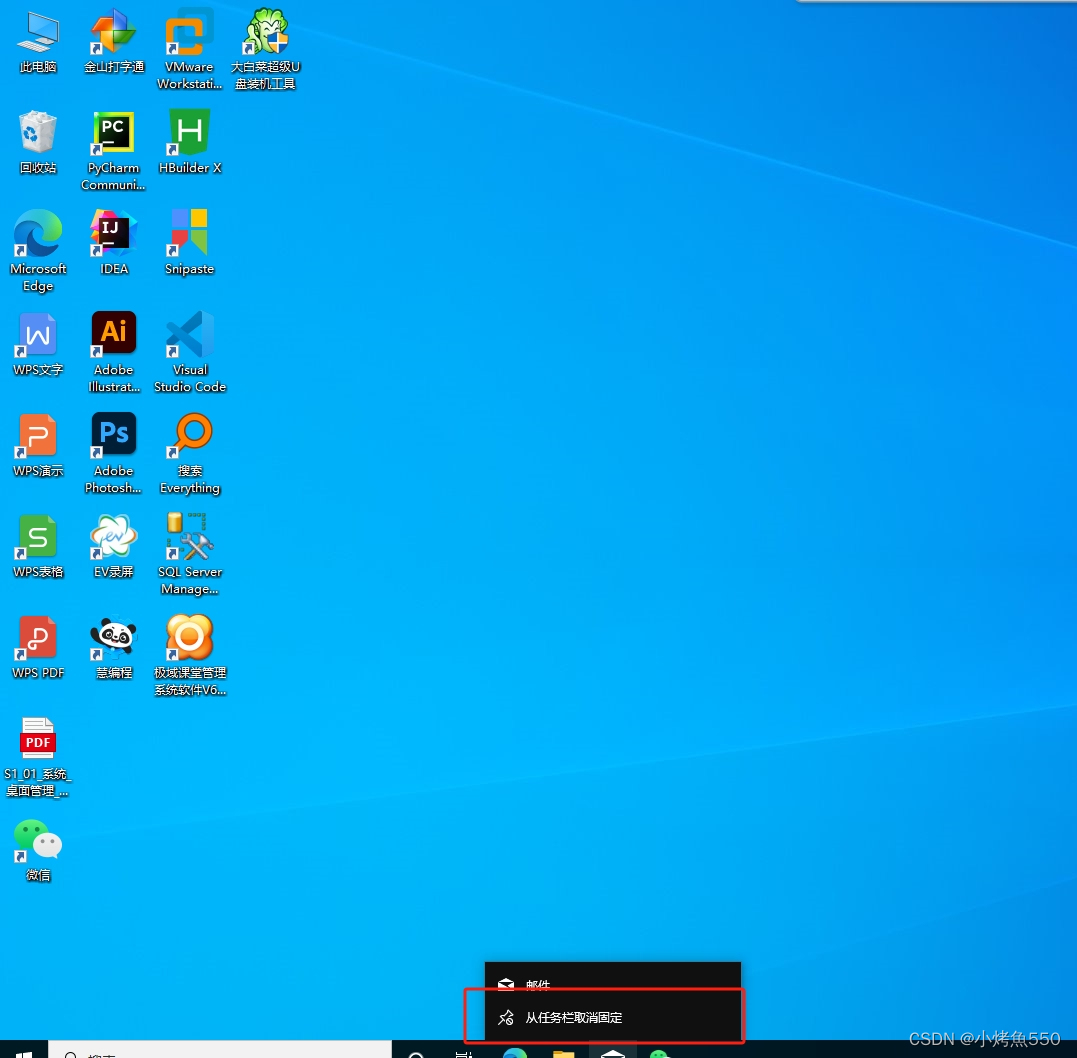Select the 慧编程 panda shortcut
1077x1058 pixels.
(x=114, y=646)
